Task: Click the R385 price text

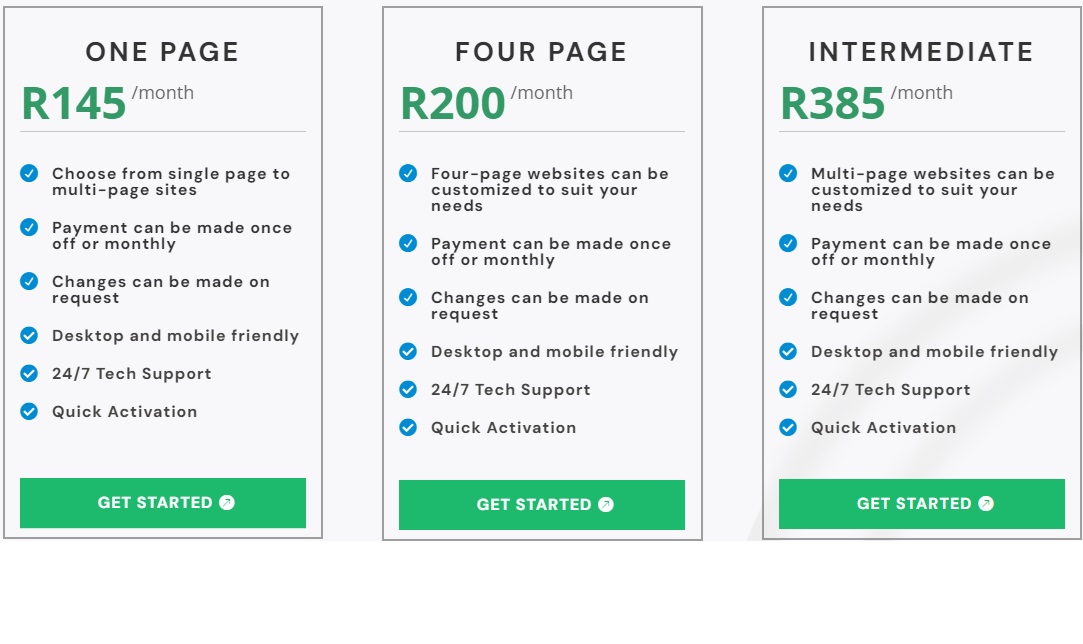Action: pos(833,103)
